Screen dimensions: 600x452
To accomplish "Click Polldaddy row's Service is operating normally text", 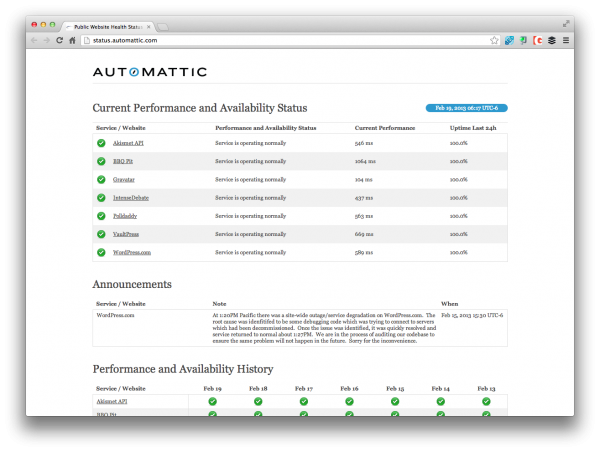I will [x=250, y=216].
